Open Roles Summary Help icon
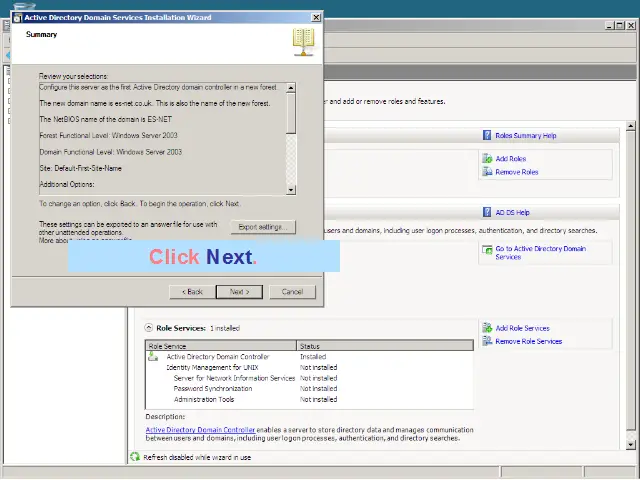The image size is (640, 480). click(487, 135)
